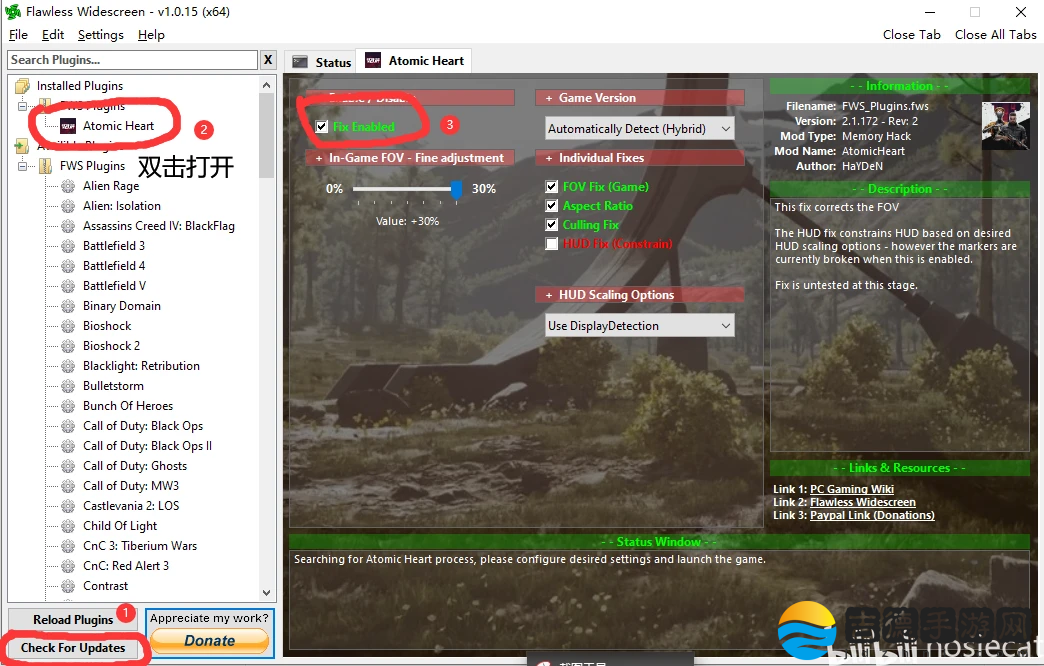Click gear icon beside Call of Duty: Black Ops

[68, 426]
